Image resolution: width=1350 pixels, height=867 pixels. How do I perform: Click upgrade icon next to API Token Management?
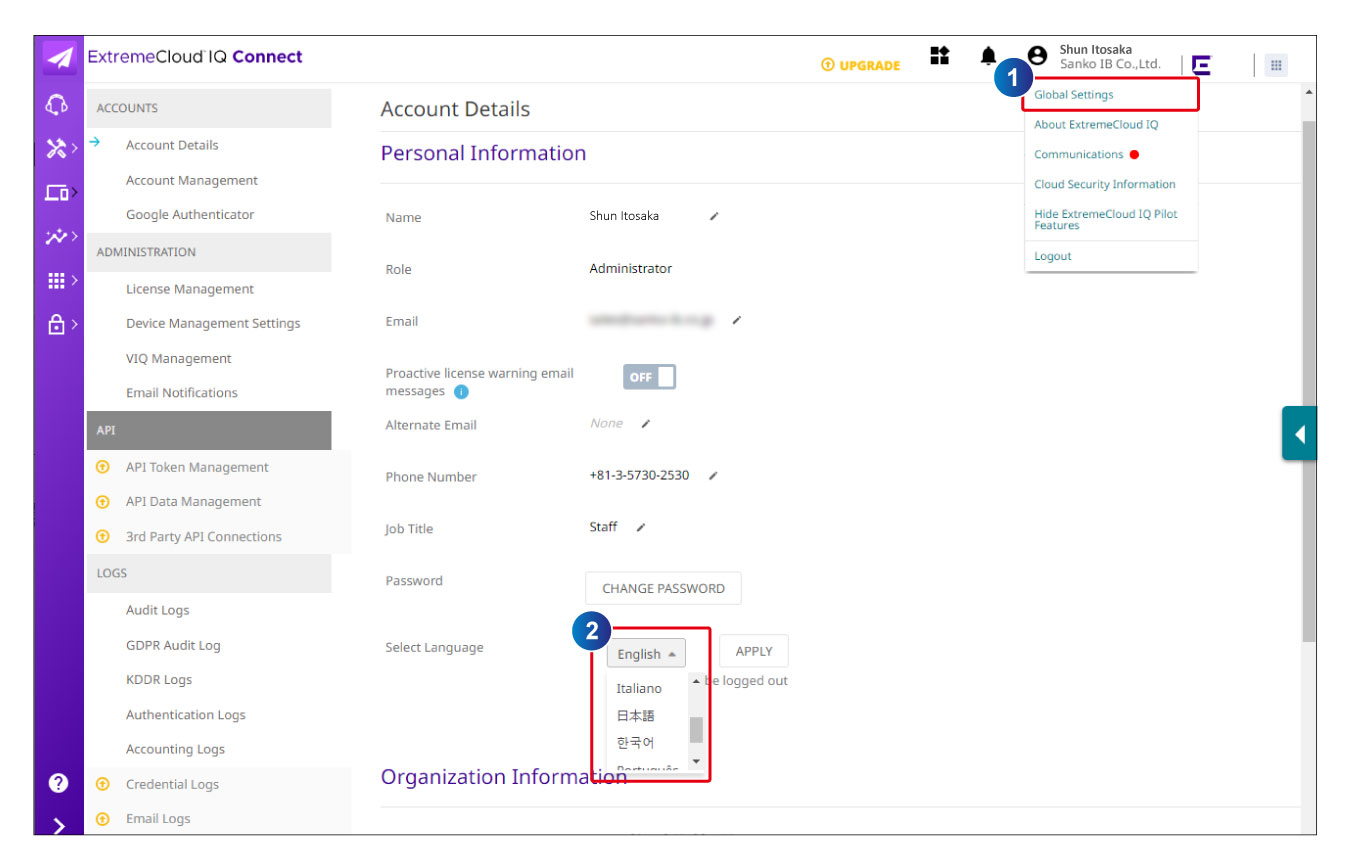102,467
